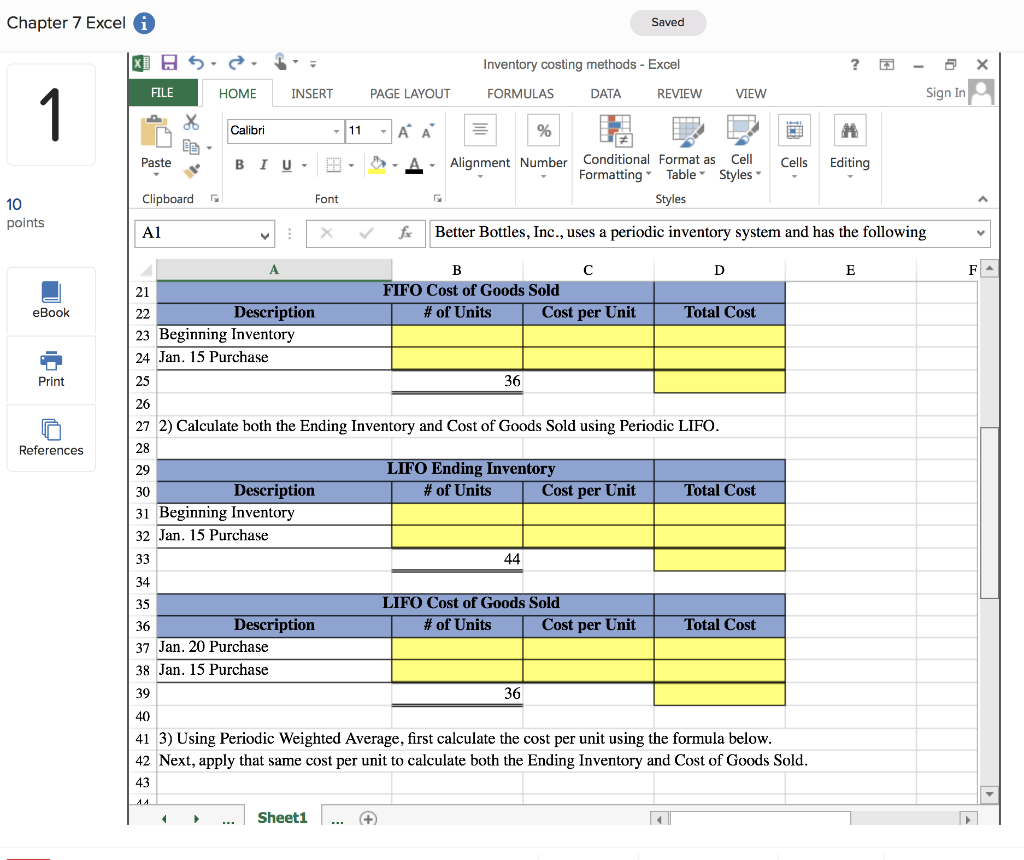This screenshot has width=1024, height=860.
Task: Click the Format Painter brush icon
Action: 191,171
